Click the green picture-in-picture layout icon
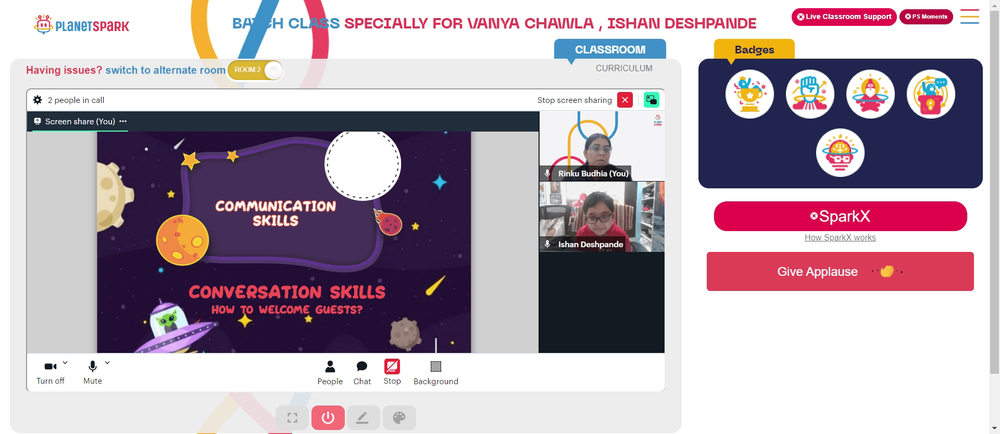 pyautogui.click(x=651, y=100)
